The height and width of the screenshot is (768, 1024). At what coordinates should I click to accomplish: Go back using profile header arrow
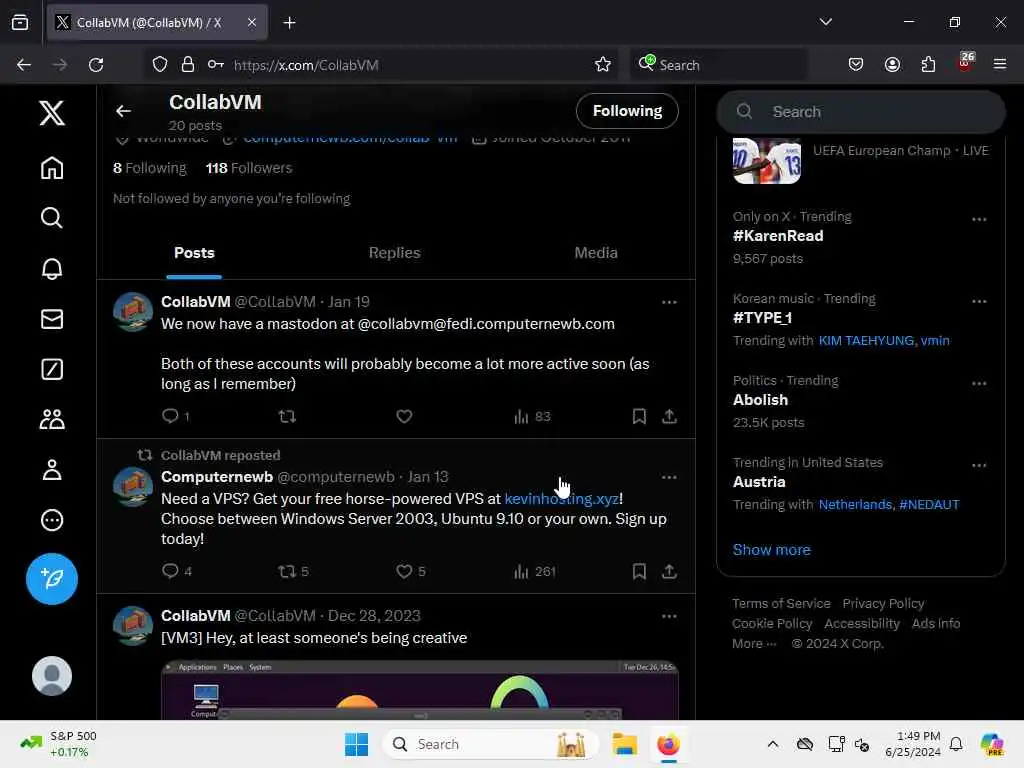(x=123, y=111)
